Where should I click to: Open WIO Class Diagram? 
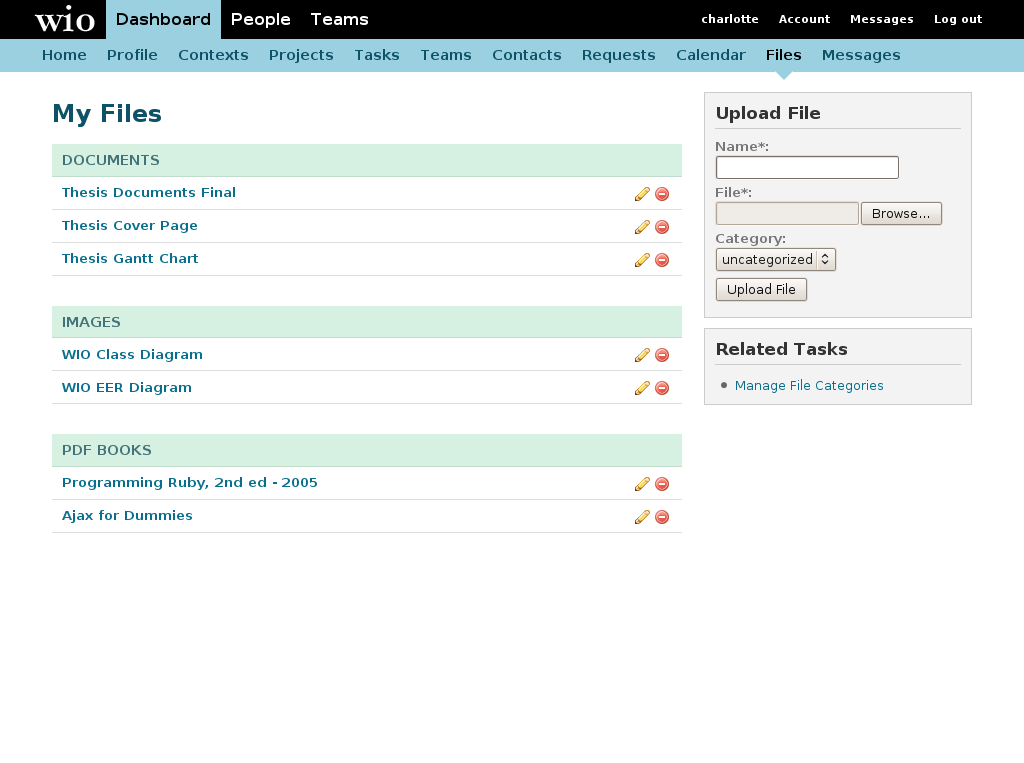132,355
